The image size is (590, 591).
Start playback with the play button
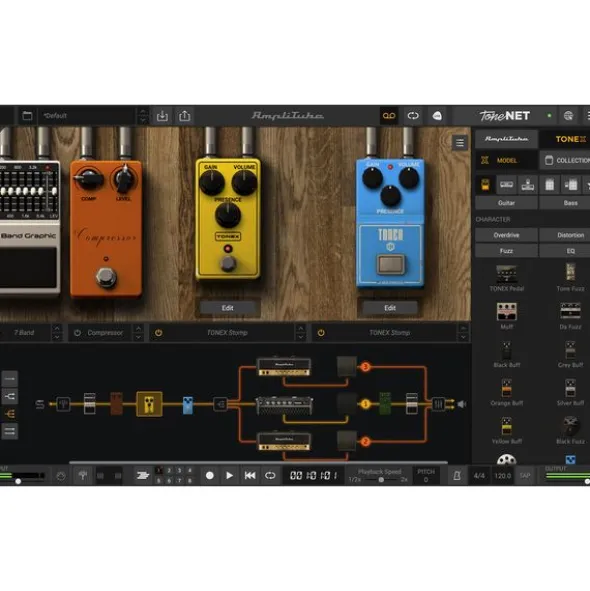229,476
